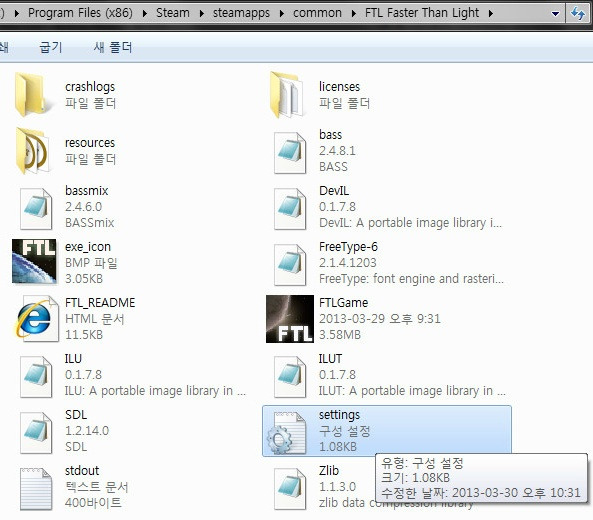Select the bass DLL file icon
This screenshot has width=593, height=520.
290,152
